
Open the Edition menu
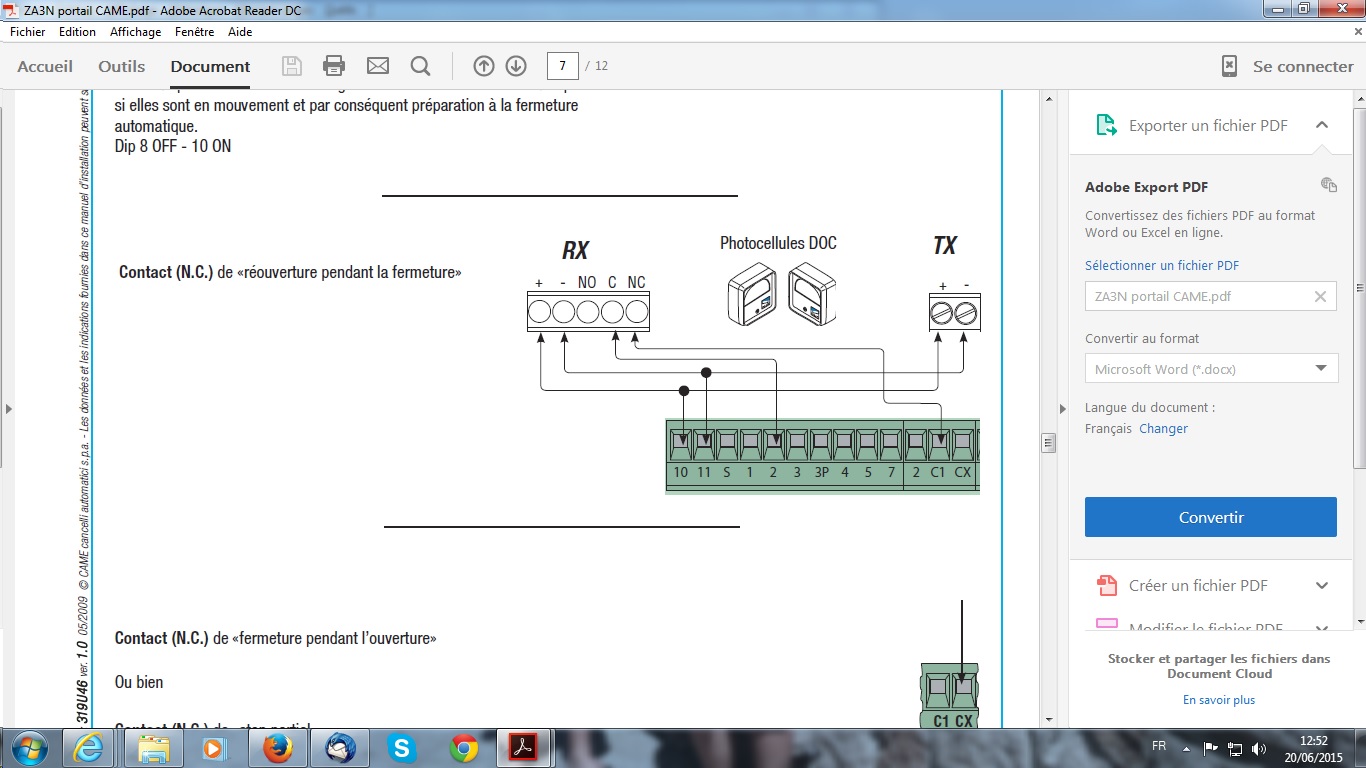coord(77,31)
